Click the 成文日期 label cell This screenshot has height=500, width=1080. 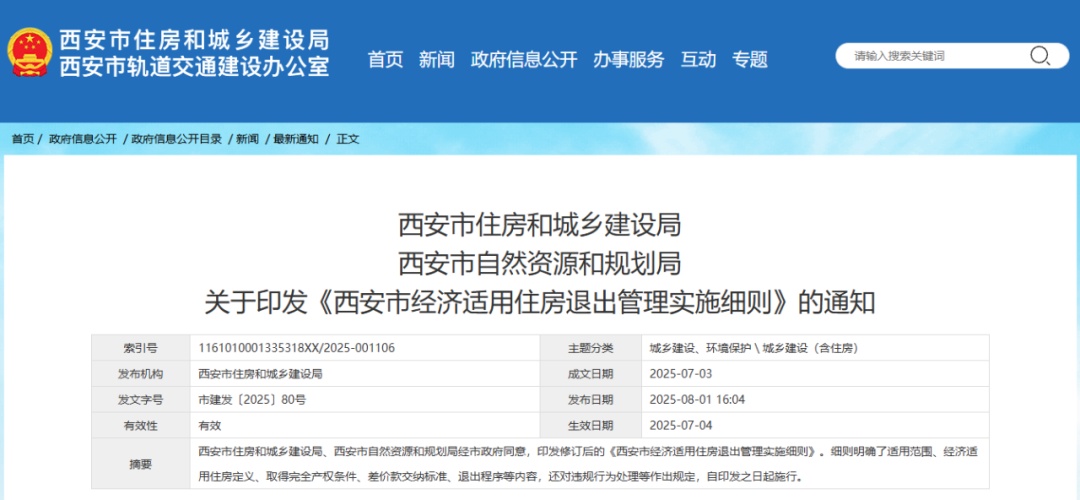590,374
